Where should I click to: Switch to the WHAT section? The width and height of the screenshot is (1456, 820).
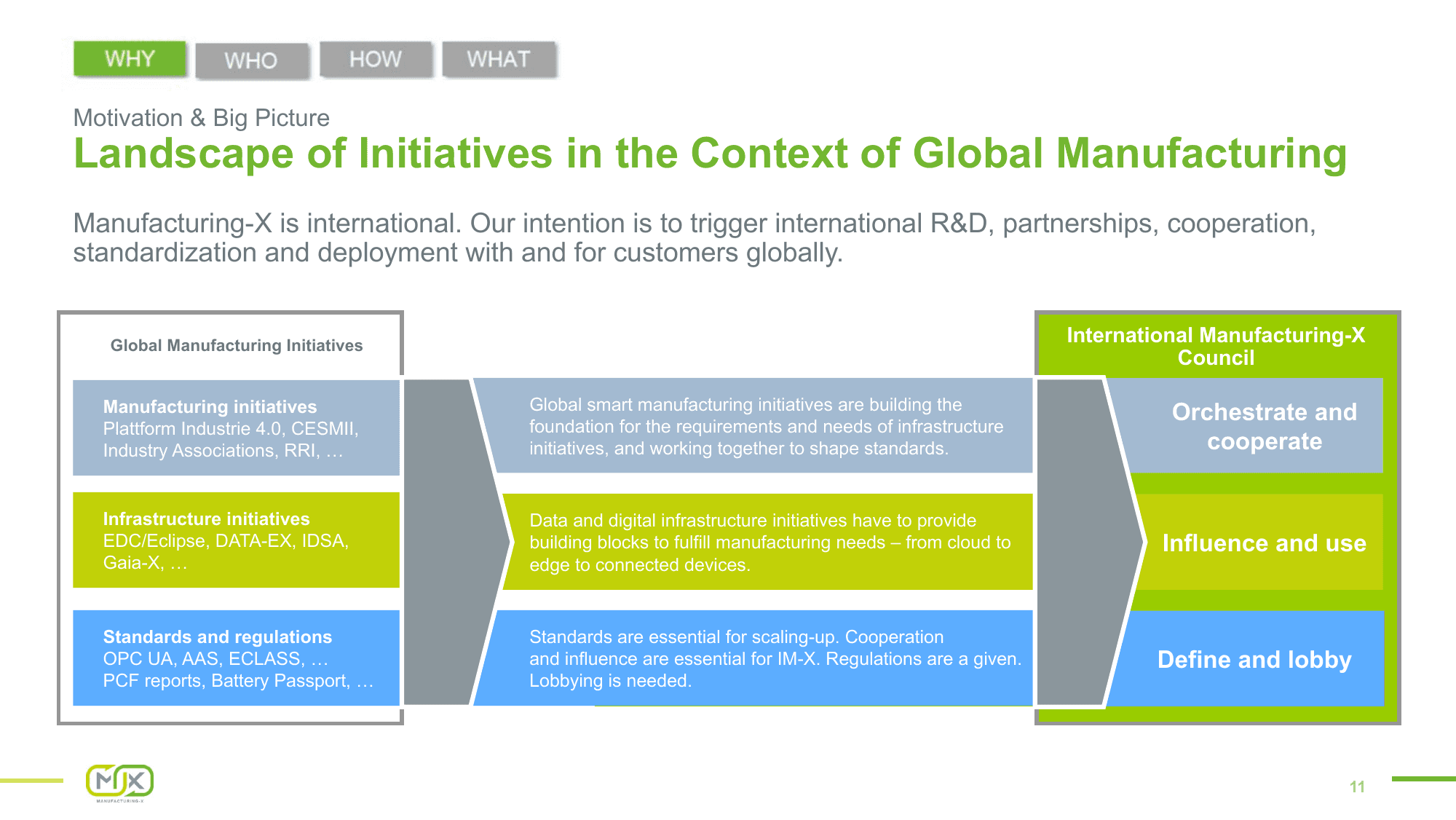tap(499, 59)
